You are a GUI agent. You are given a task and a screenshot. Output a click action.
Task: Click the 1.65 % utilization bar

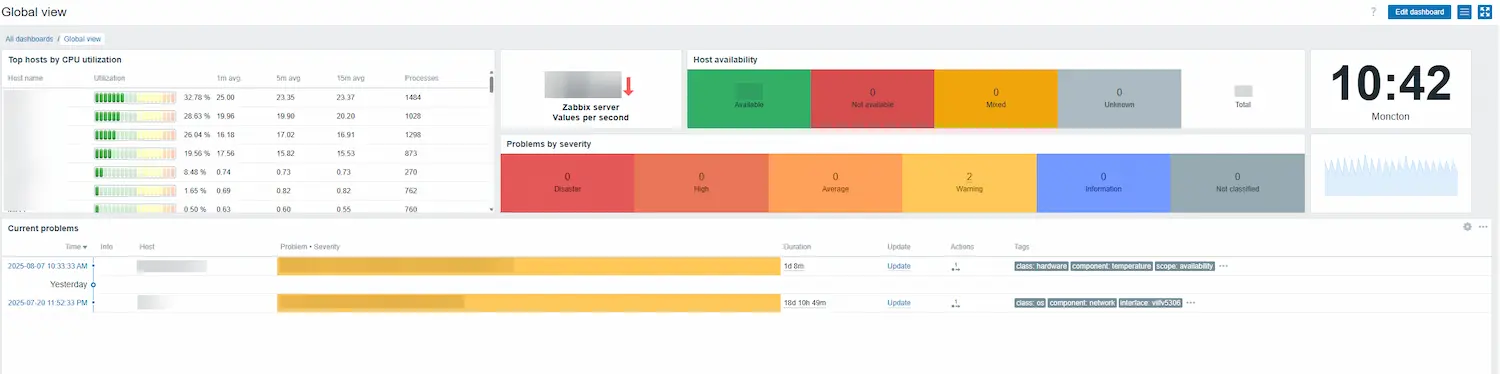click(x=134, y=190)
